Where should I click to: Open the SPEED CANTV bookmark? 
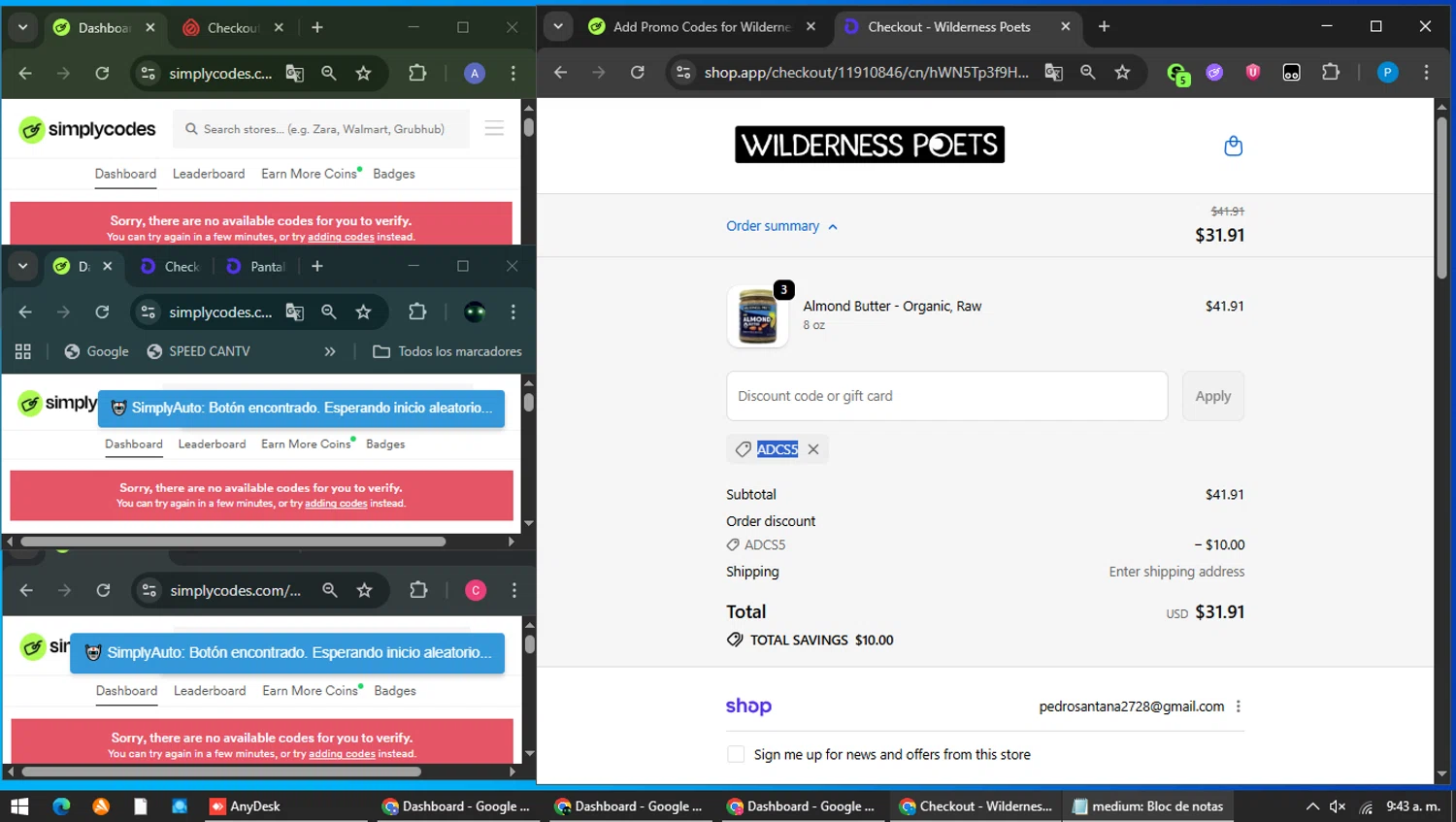tap(198, 351)
